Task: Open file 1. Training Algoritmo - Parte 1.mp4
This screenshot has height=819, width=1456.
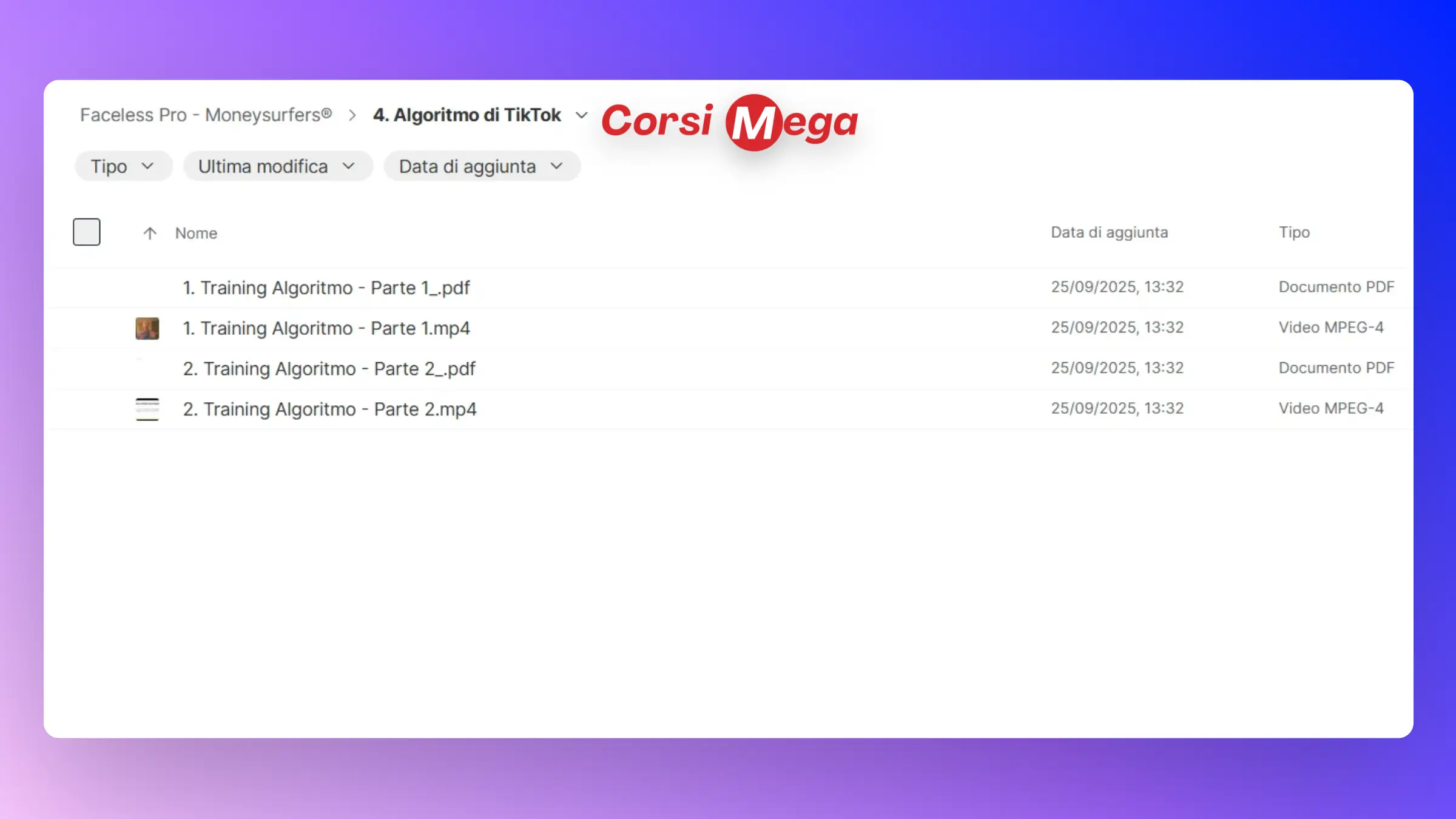Action: pyautogui.click(x=326, y=328)
